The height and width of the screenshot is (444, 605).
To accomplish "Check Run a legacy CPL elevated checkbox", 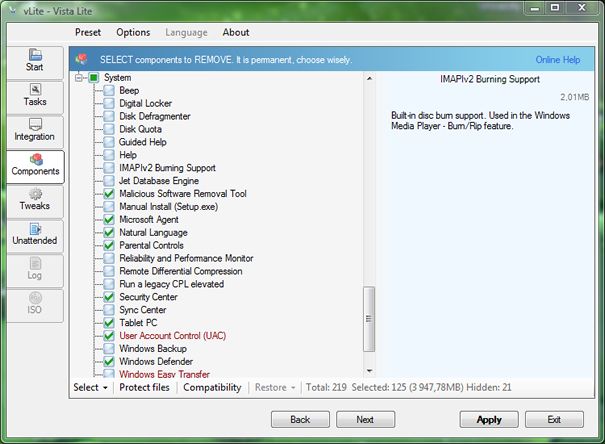I will tap(109, 284).
